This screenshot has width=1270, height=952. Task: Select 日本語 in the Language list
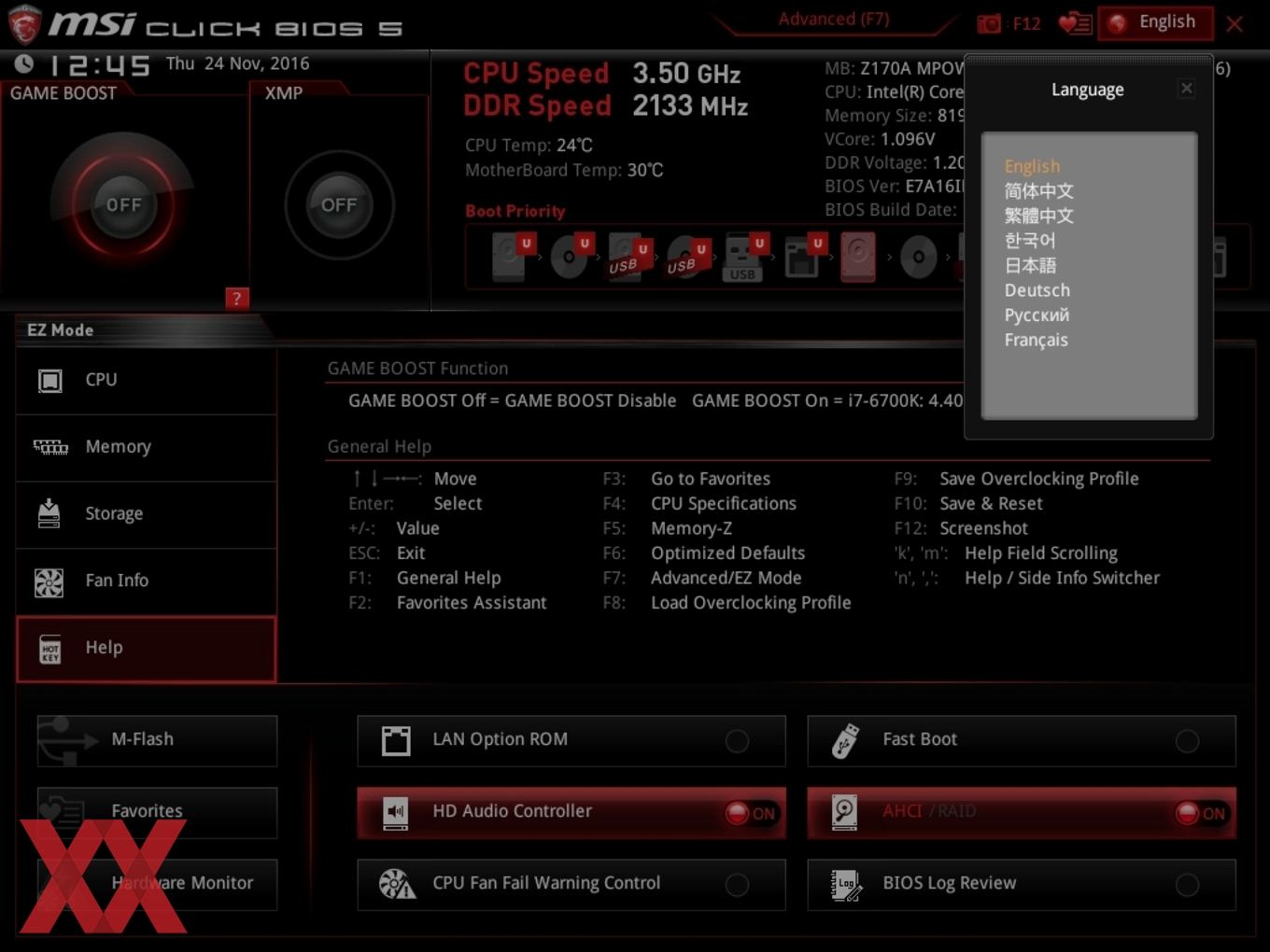coord(1030,265)
